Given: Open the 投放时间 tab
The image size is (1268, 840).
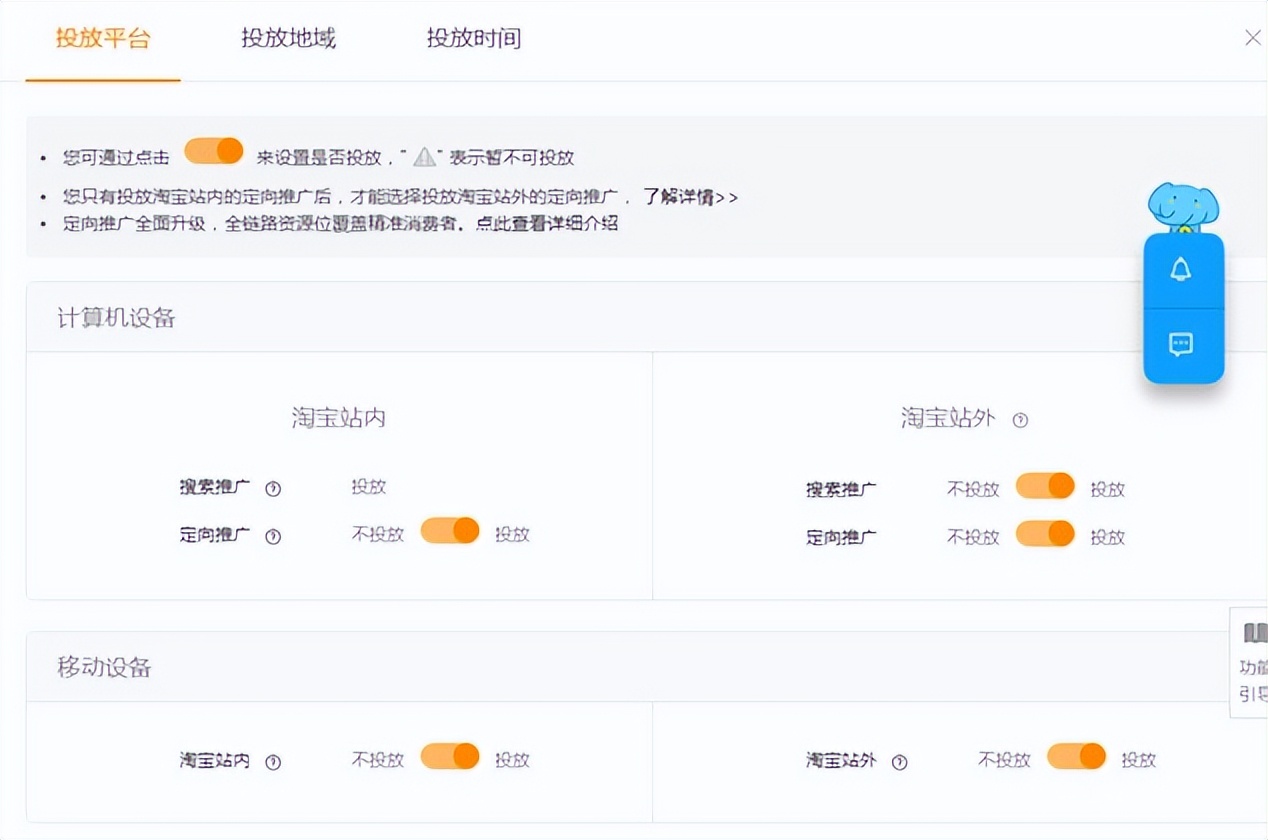Looking at the screenshot, I should pyautogui.click(x=473, y=38).
